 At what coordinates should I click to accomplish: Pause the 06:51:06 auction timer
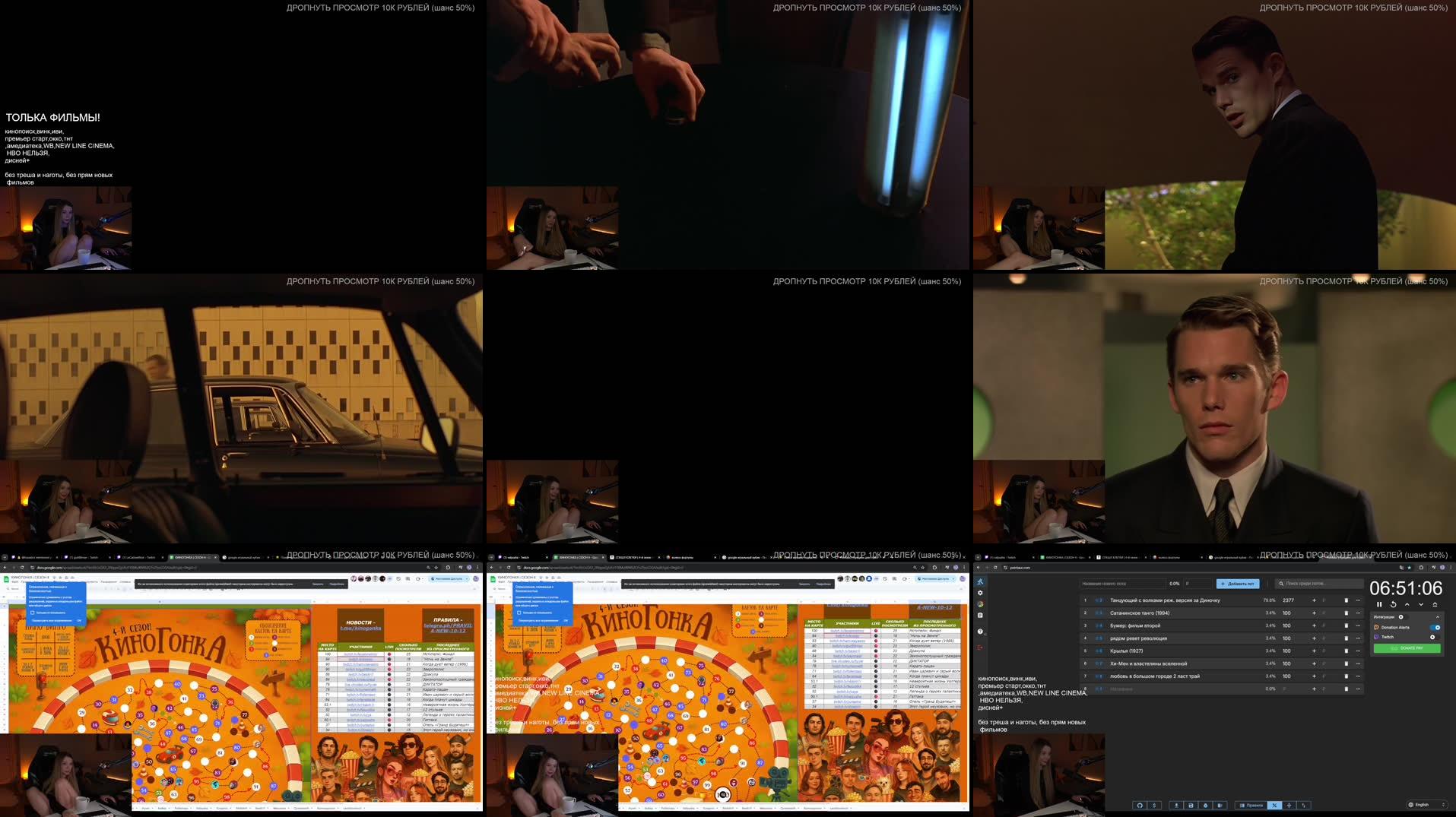1380,605
